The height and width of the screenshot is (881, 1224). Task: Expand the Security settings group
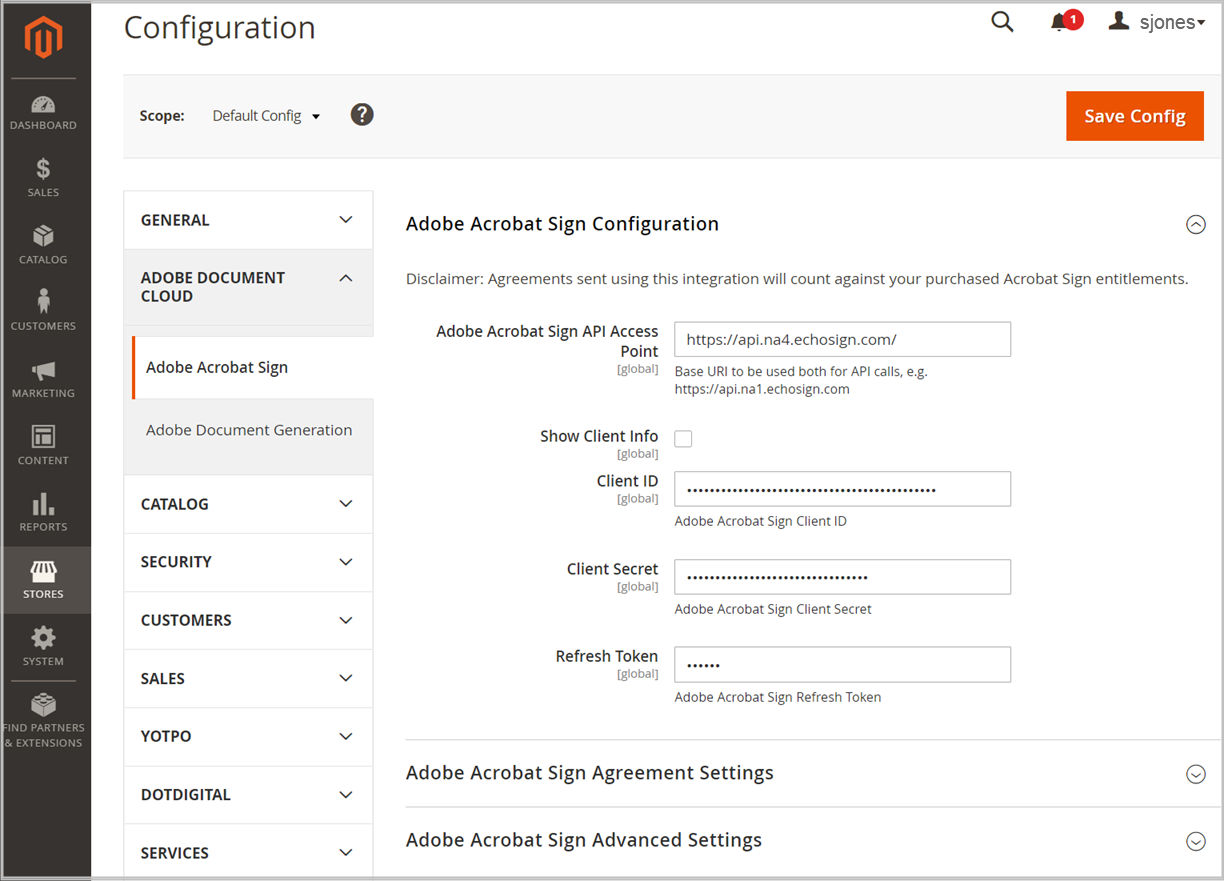click(x=248, y=562)
